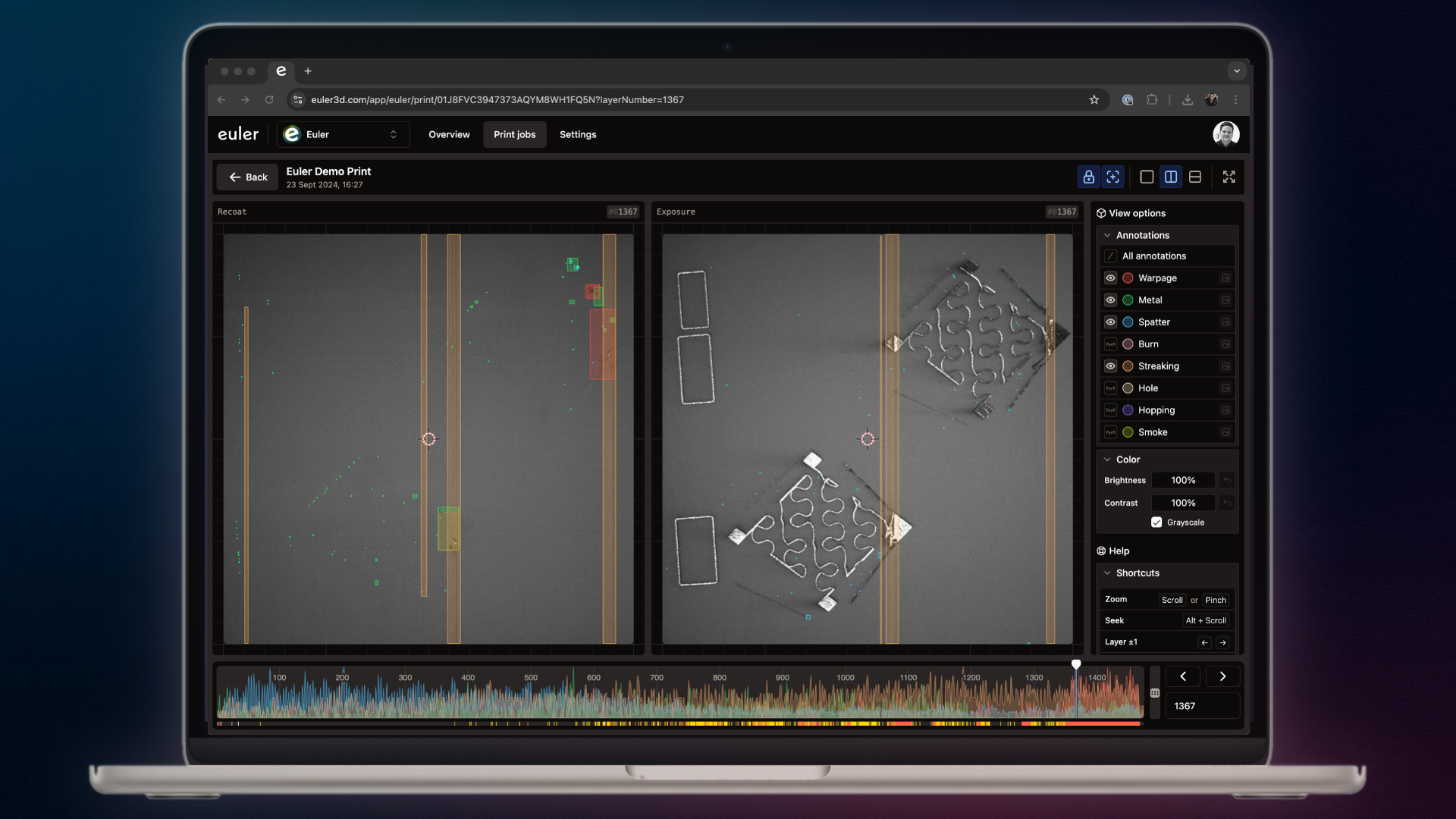Open the Overview tab

tap(449, 134)
